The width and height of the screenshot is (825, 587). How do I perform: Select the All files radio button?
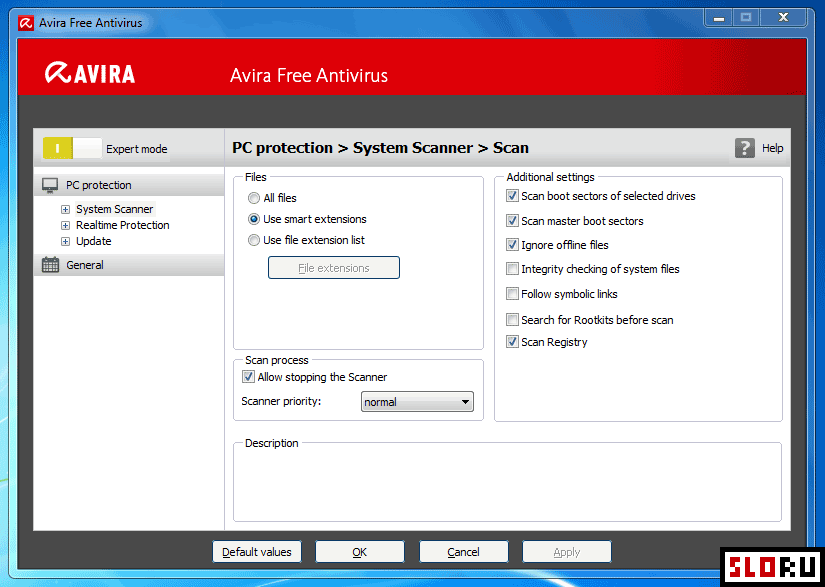254,198
